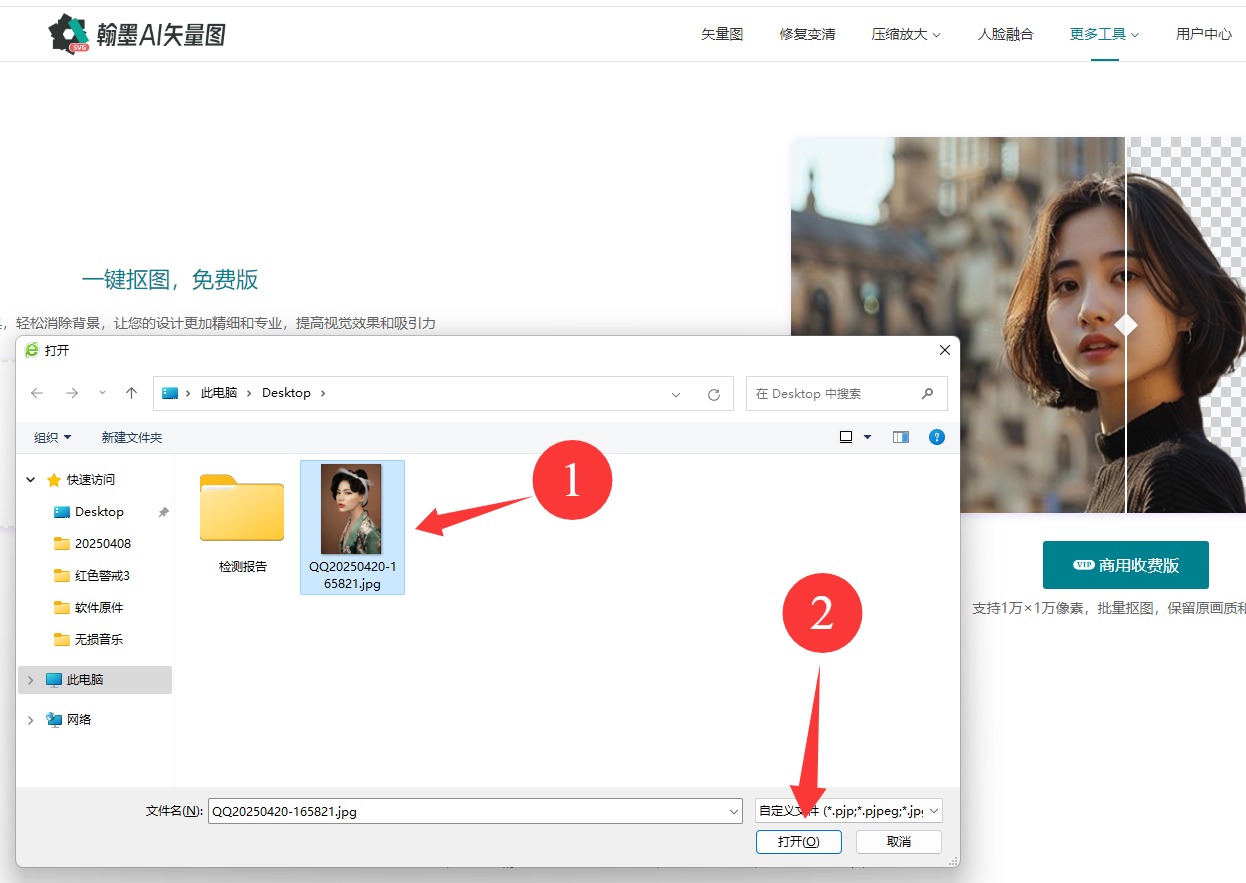Viewport: 1246px width, 883px height.
Task: Open the dialog help icon
Action: click(x=936, y=437)
